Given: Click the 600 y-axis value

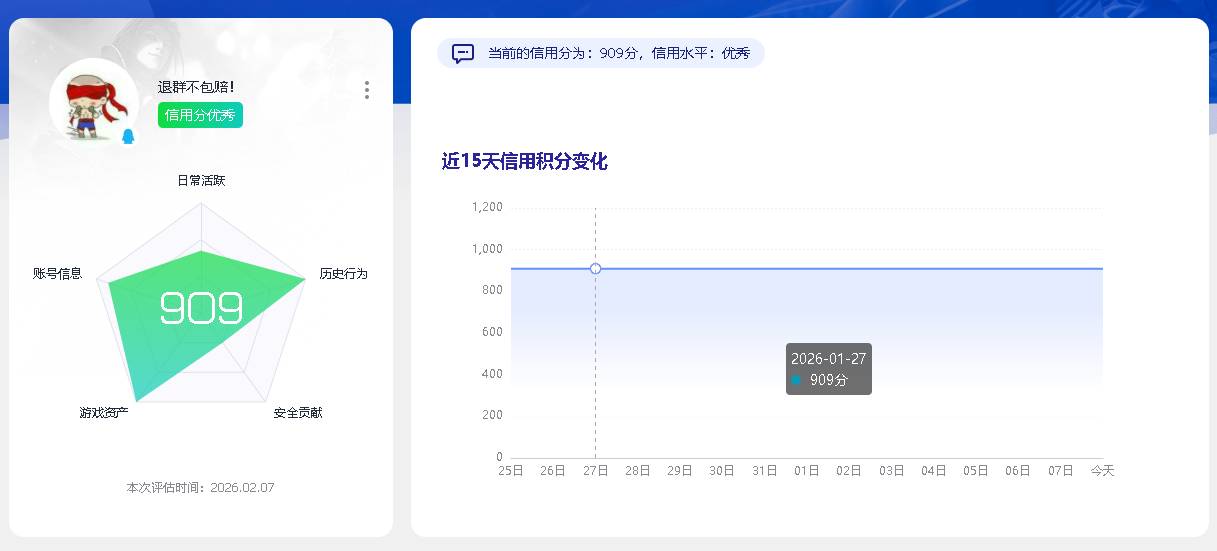Looking at the screenshot, I should [492, 332].
